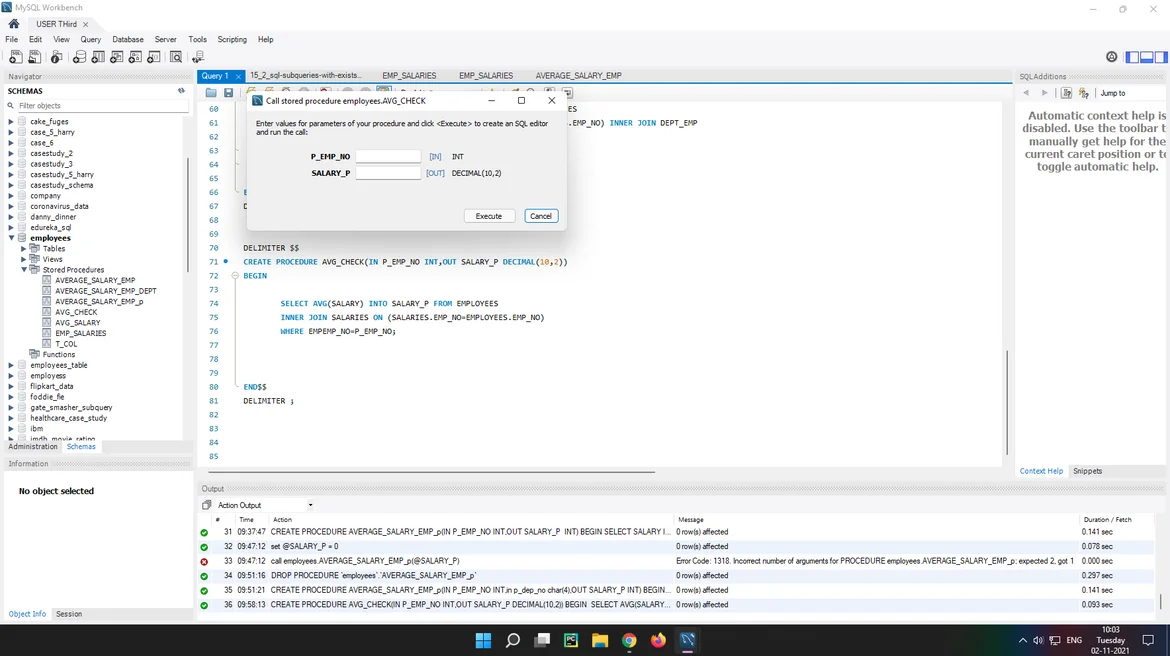Click the Execute button in the dialog
This screenshot has height=656, width=1170.
coord(489,216)
